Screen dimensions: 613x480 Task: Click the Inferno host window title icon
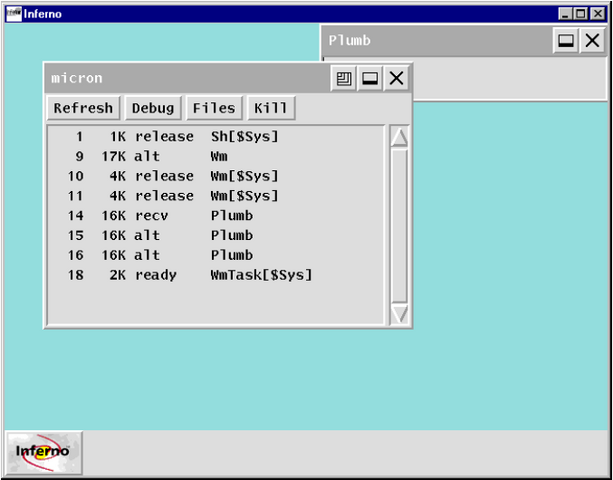click(x=14, y=14)
